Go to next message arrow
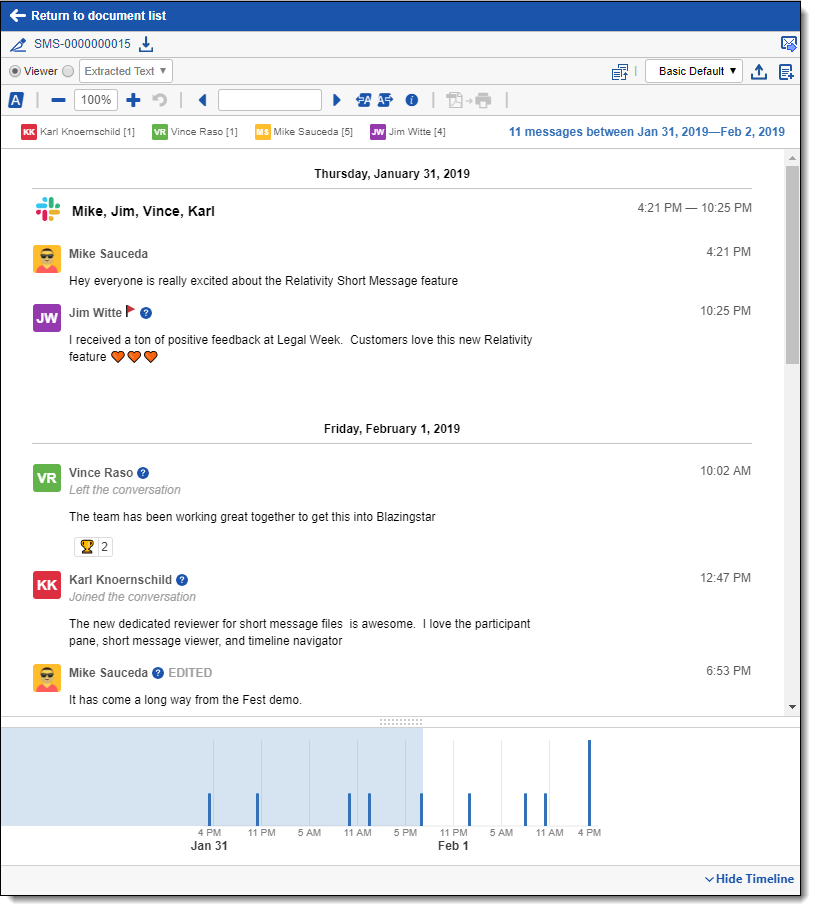Viewport: 816px width, 911px height. point(336,100)
